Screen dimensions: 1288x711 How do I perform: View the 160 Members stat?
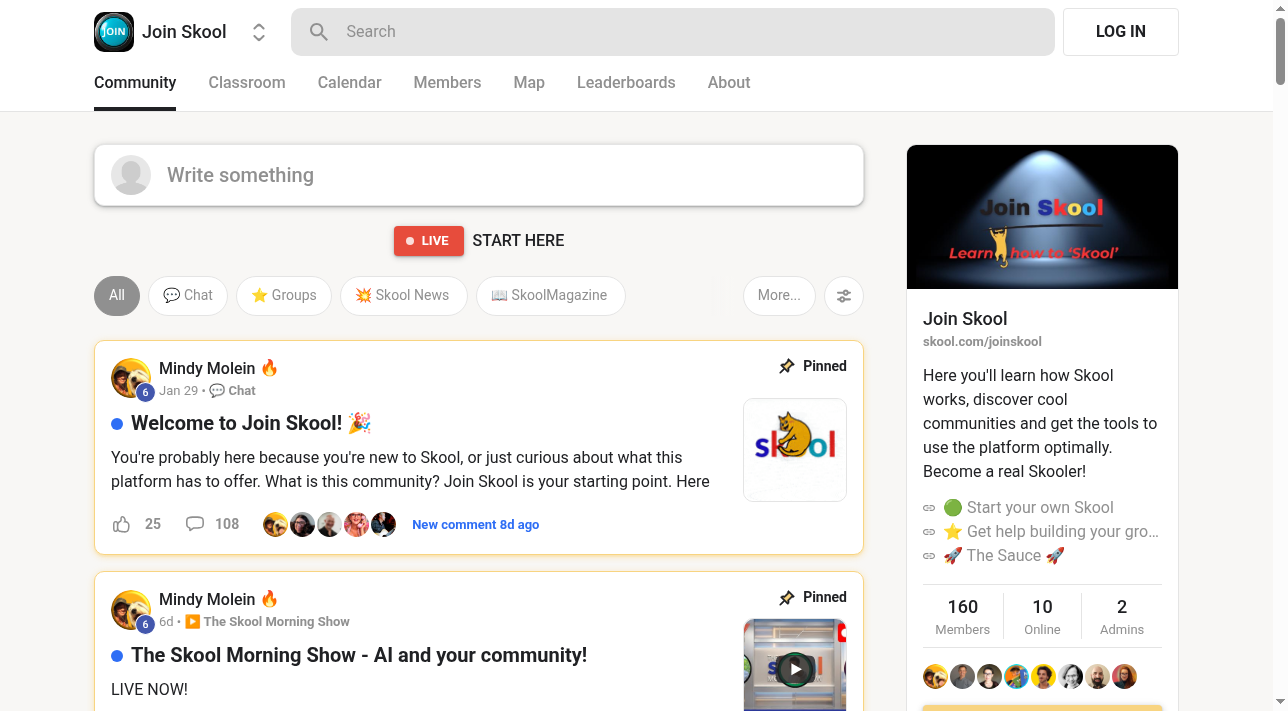coord(963,617)
